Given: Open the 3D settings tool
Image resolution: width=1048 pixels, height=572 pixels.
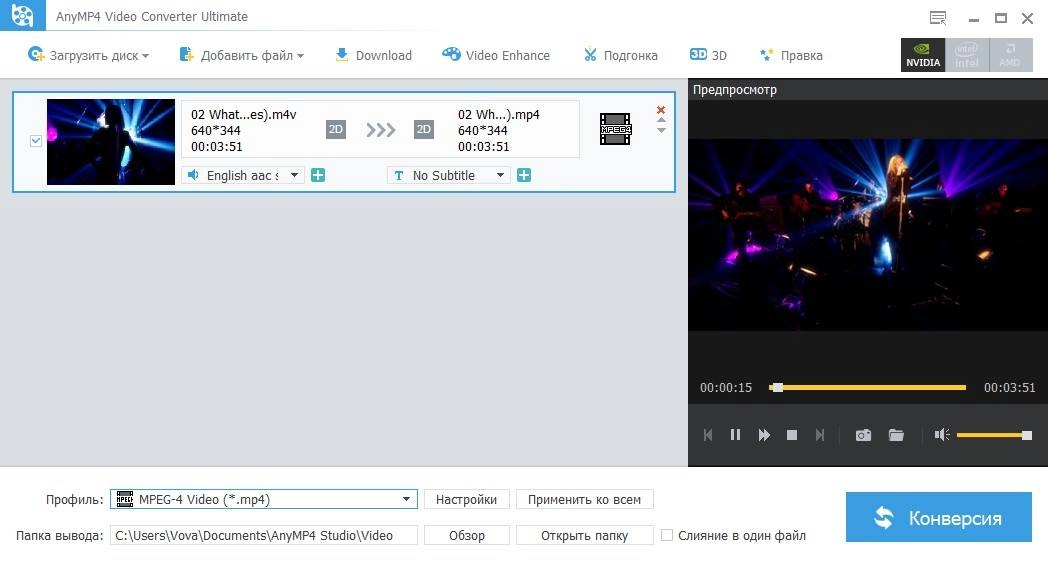Looking at the screenshot, I should pyautogui.click(x=708, y=55).
